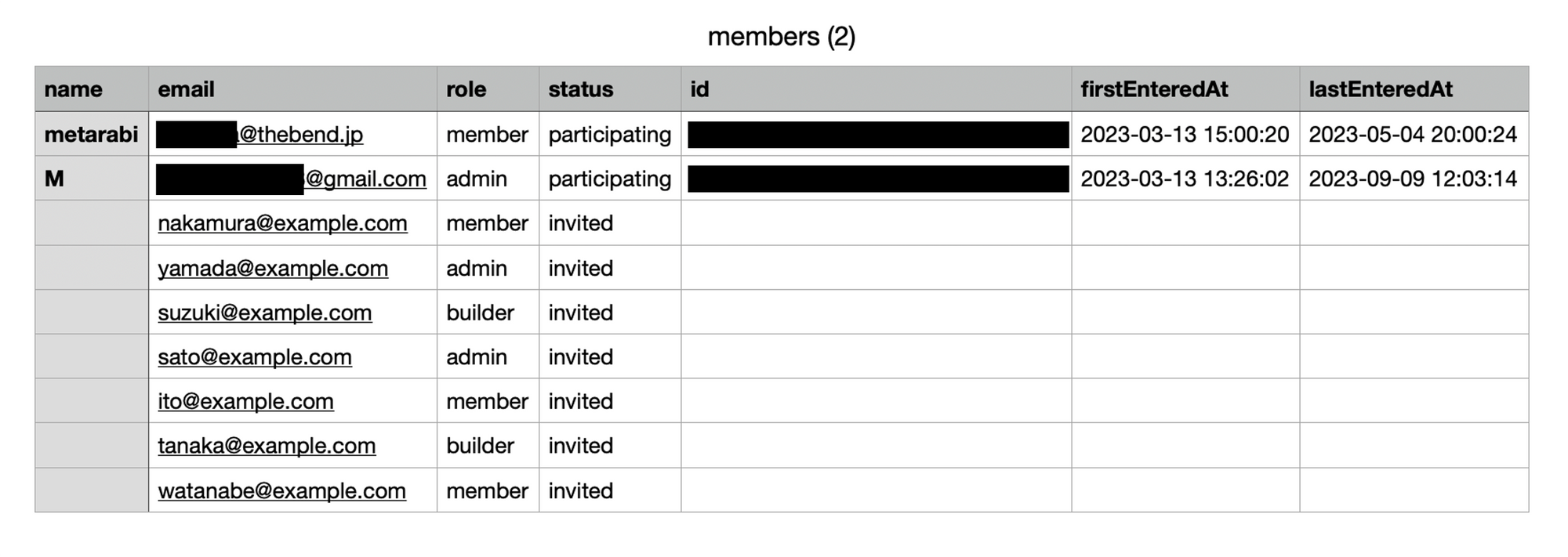
Task: Open the redacted @thebend.jp email link
Action: [260, 135]
